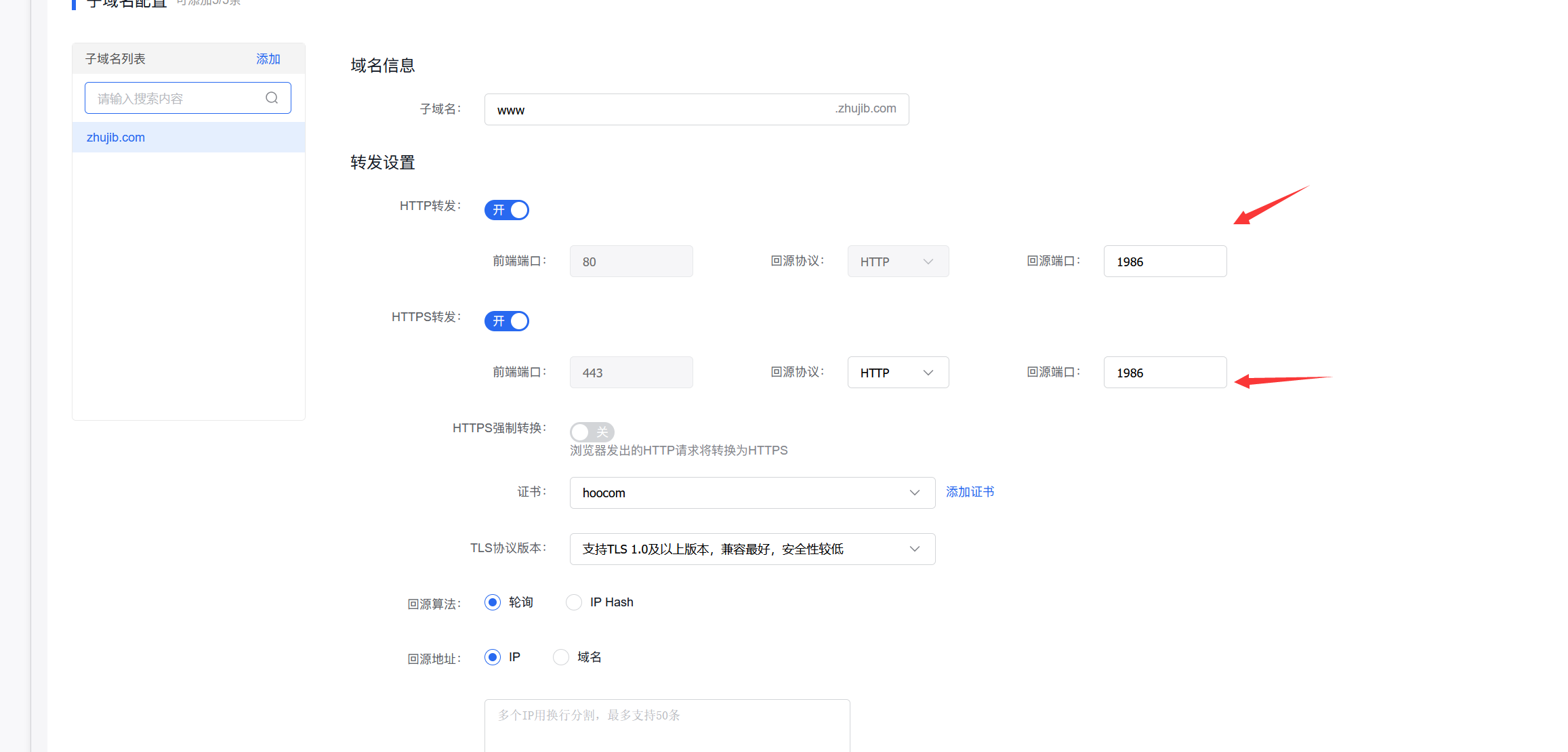Image resolution: width=1568 pixels, height=752 pixels.
Task: Choose 域名 as origin address type
Action: click(x=561, y=657)
